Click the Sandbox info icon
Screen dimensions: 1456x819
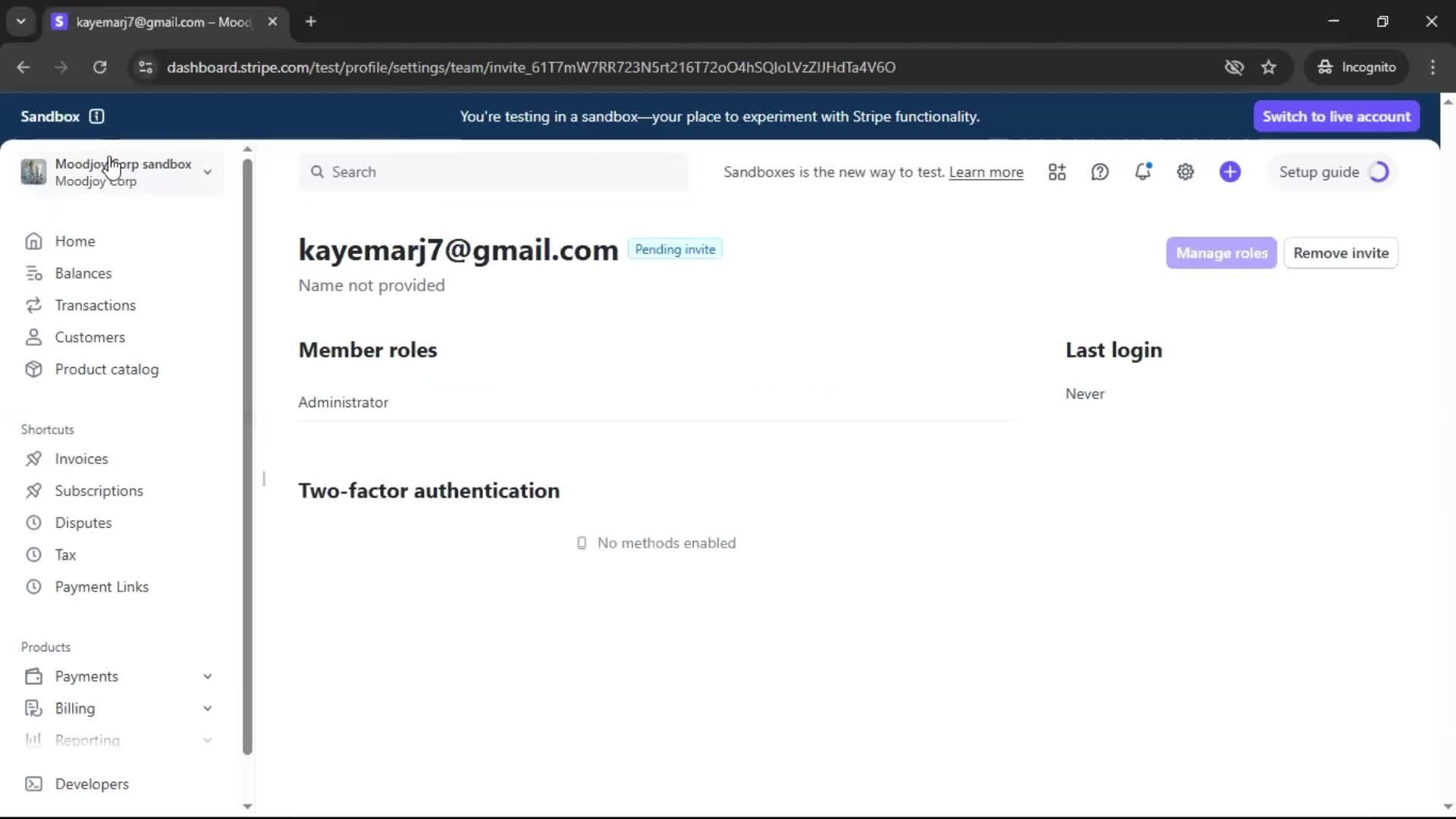tap(96, 117)
